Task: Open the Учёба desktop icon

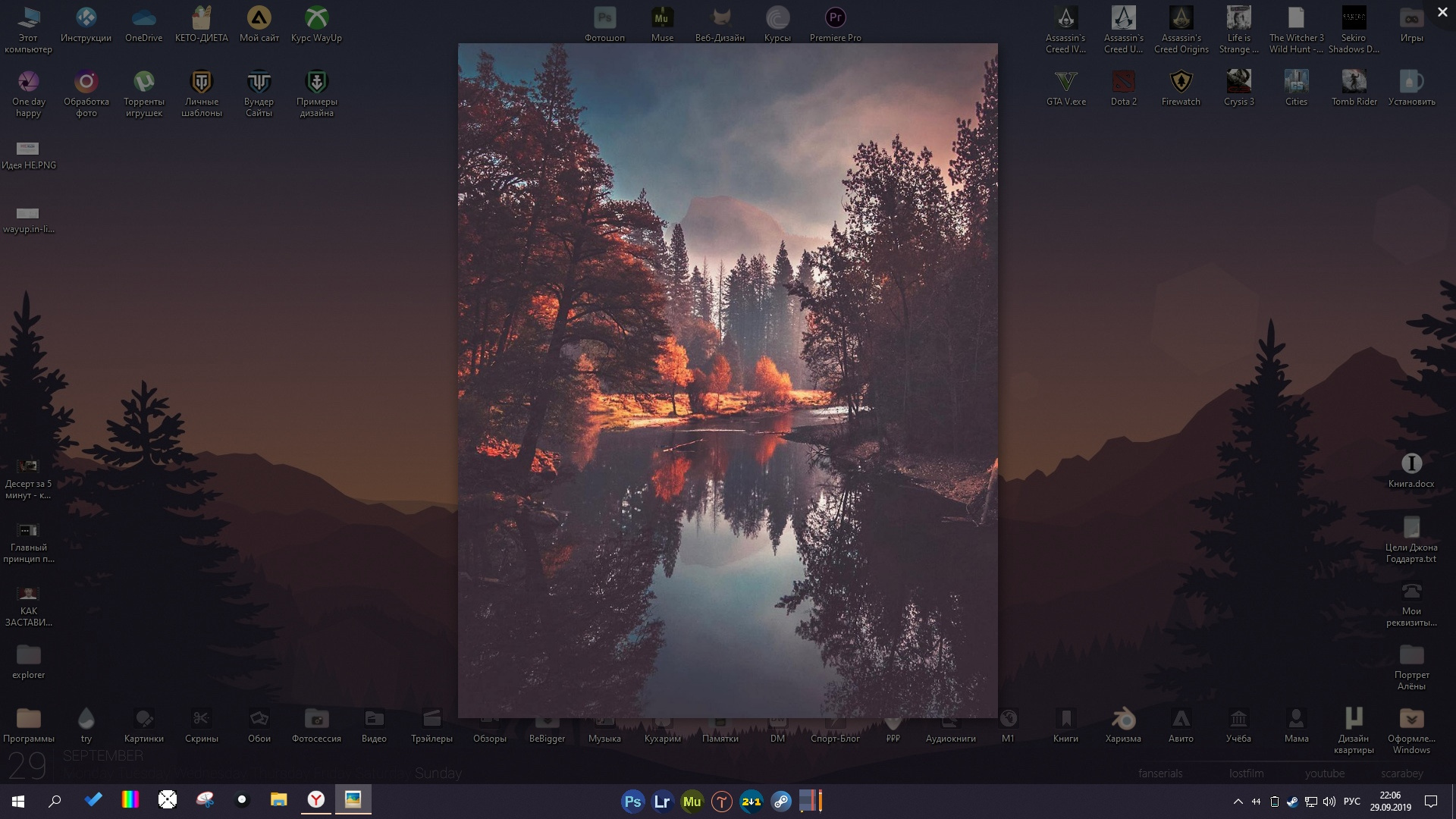Action: point(1238,724)
